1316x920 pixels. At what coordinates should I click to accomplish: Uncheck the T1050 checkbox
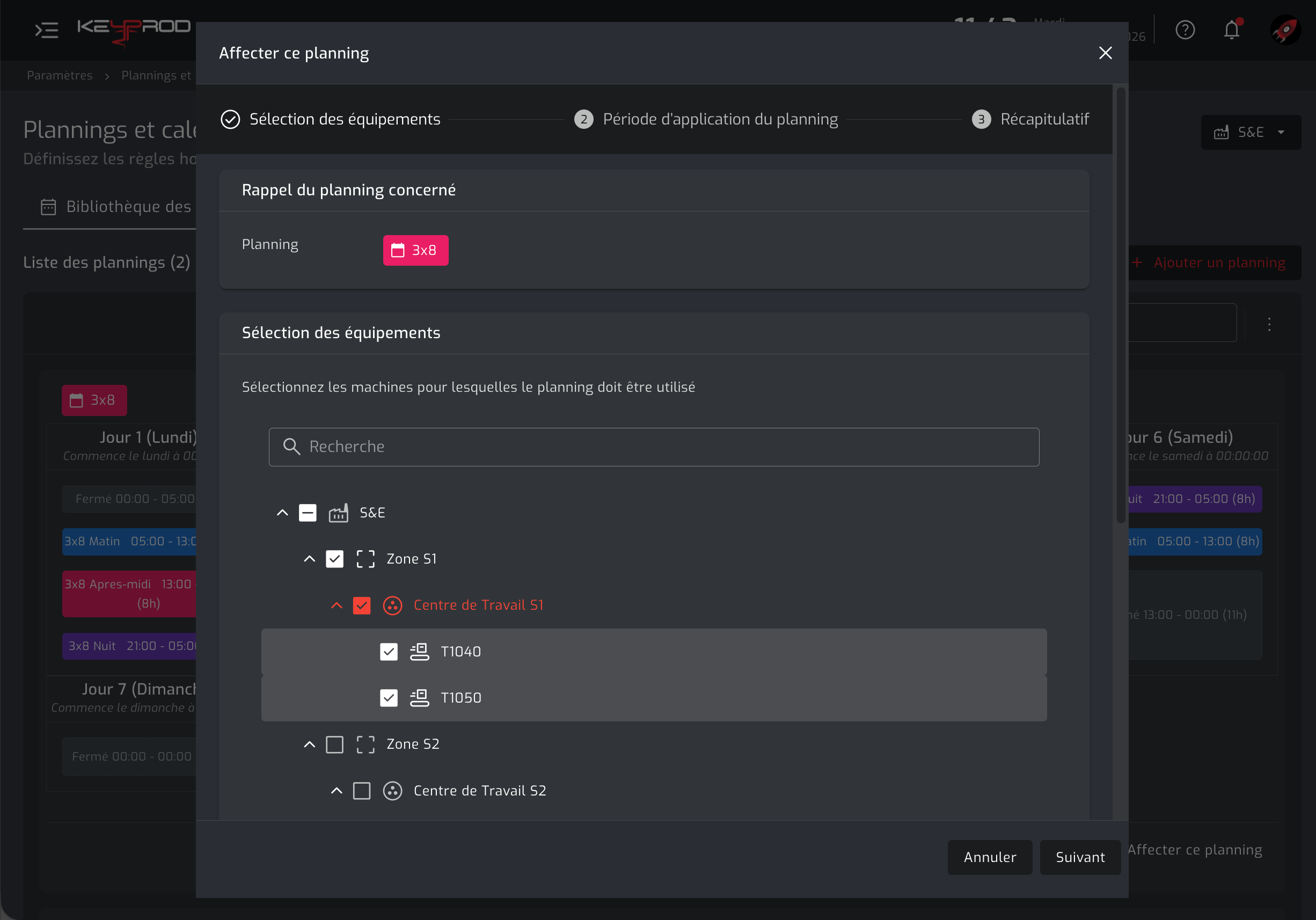389,698
